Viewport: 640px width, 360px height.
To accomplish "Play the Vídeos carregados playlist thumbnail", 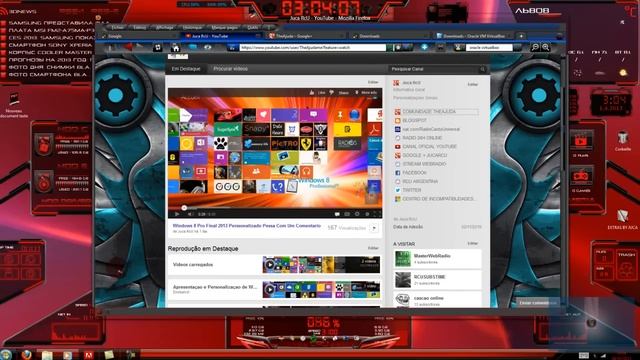I will point(321,264).
